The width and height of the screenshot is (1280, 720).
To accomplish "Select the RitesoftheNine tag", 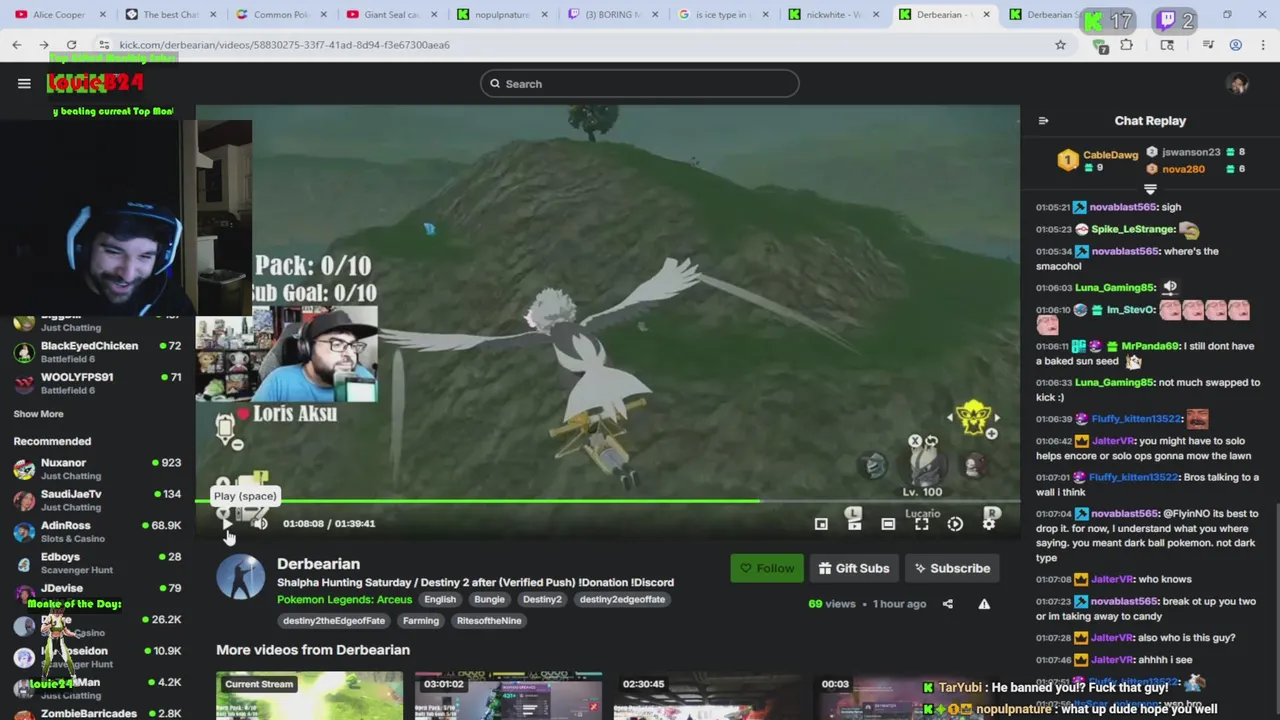I will [489, 621].
